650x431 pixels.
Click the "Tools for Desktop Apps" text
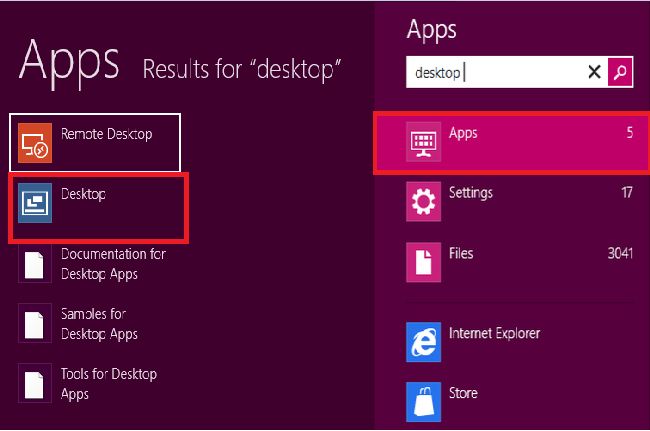pos(109,384)
